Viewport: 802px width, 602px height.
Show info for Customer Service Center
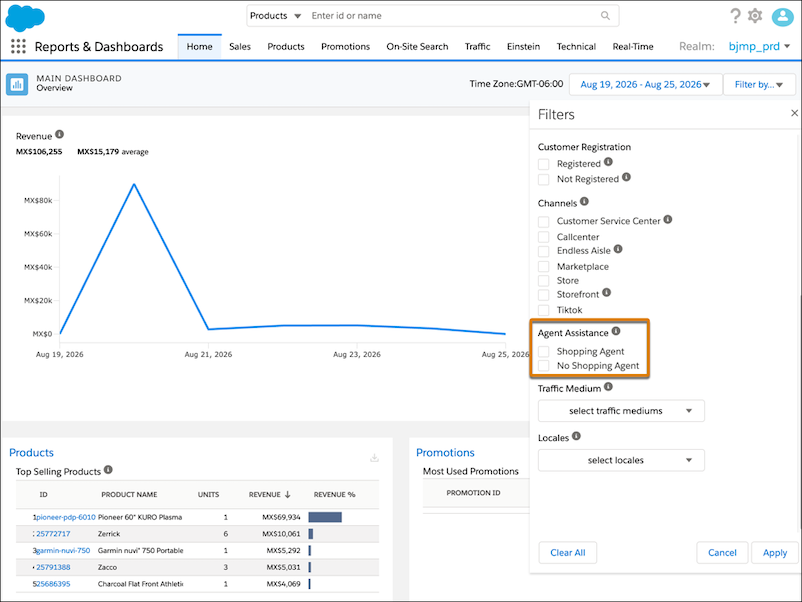click(667, 219)
